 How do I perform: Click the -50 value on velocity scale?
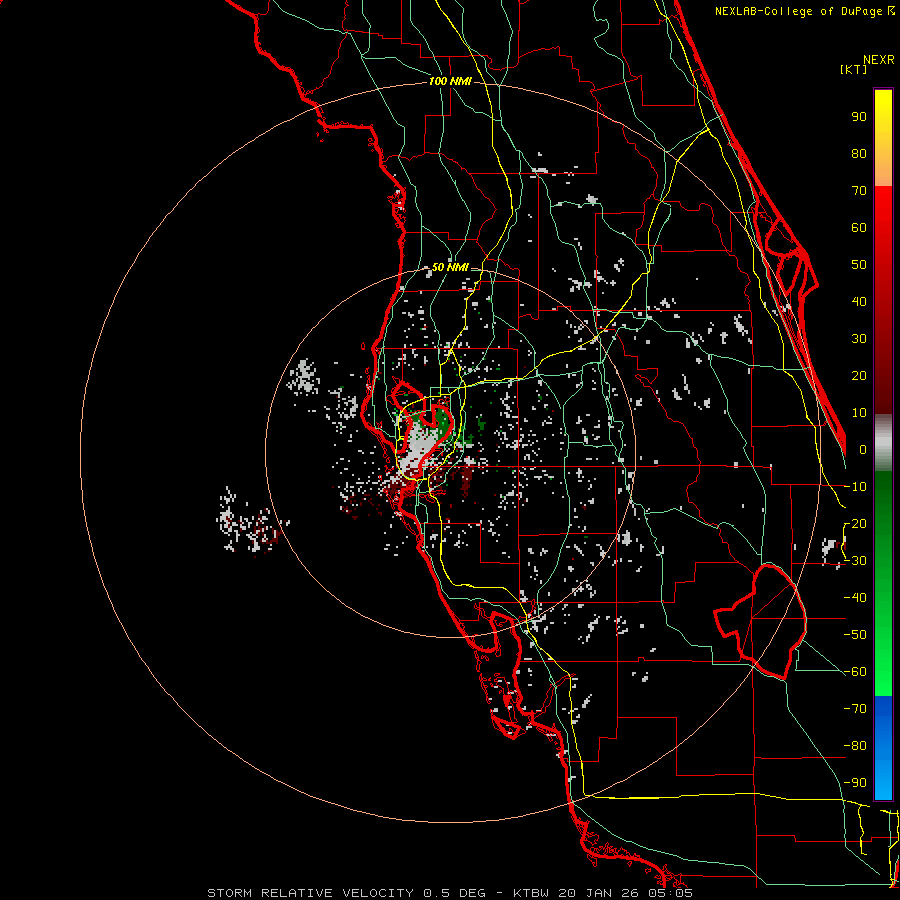[x=855, y=635]
